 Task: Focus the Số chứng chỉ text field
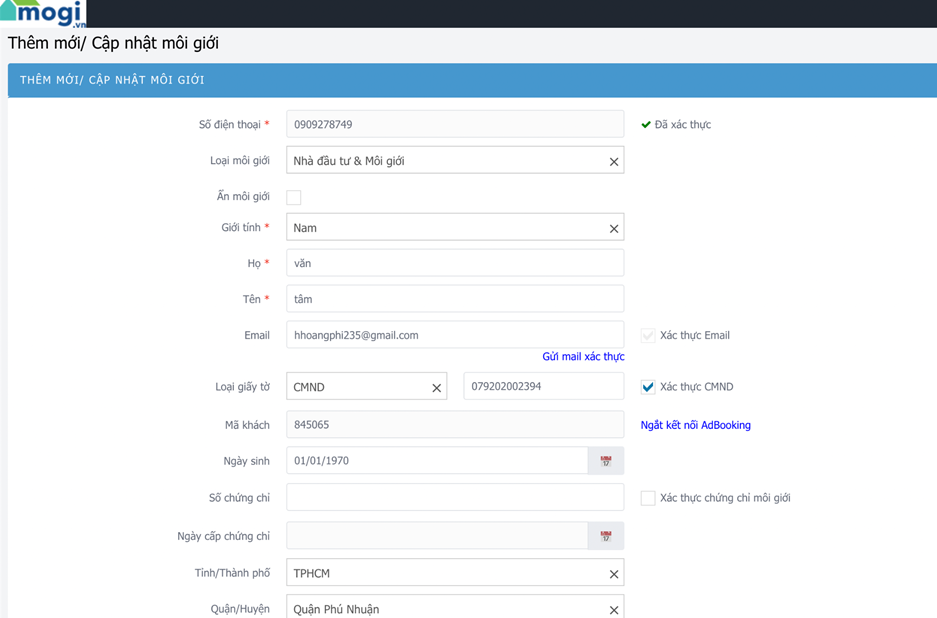click(x=455, y=498)
